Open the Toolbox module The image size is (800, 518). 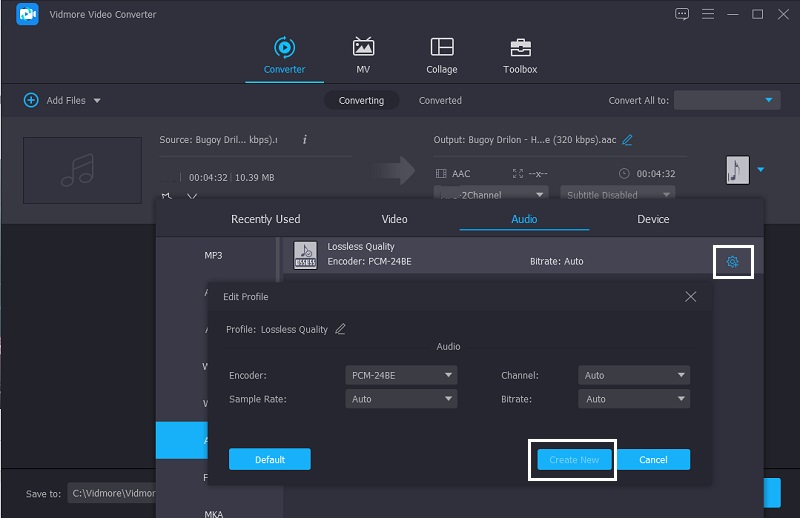click(x=520, y=47)
